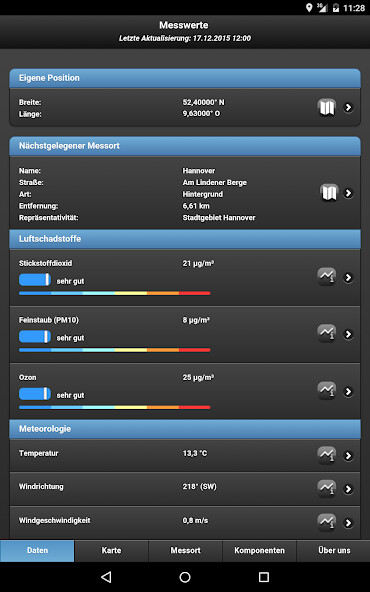The image size is (370, 592).
Task: Tap battery icon in status bar
Action: [336, 8]
